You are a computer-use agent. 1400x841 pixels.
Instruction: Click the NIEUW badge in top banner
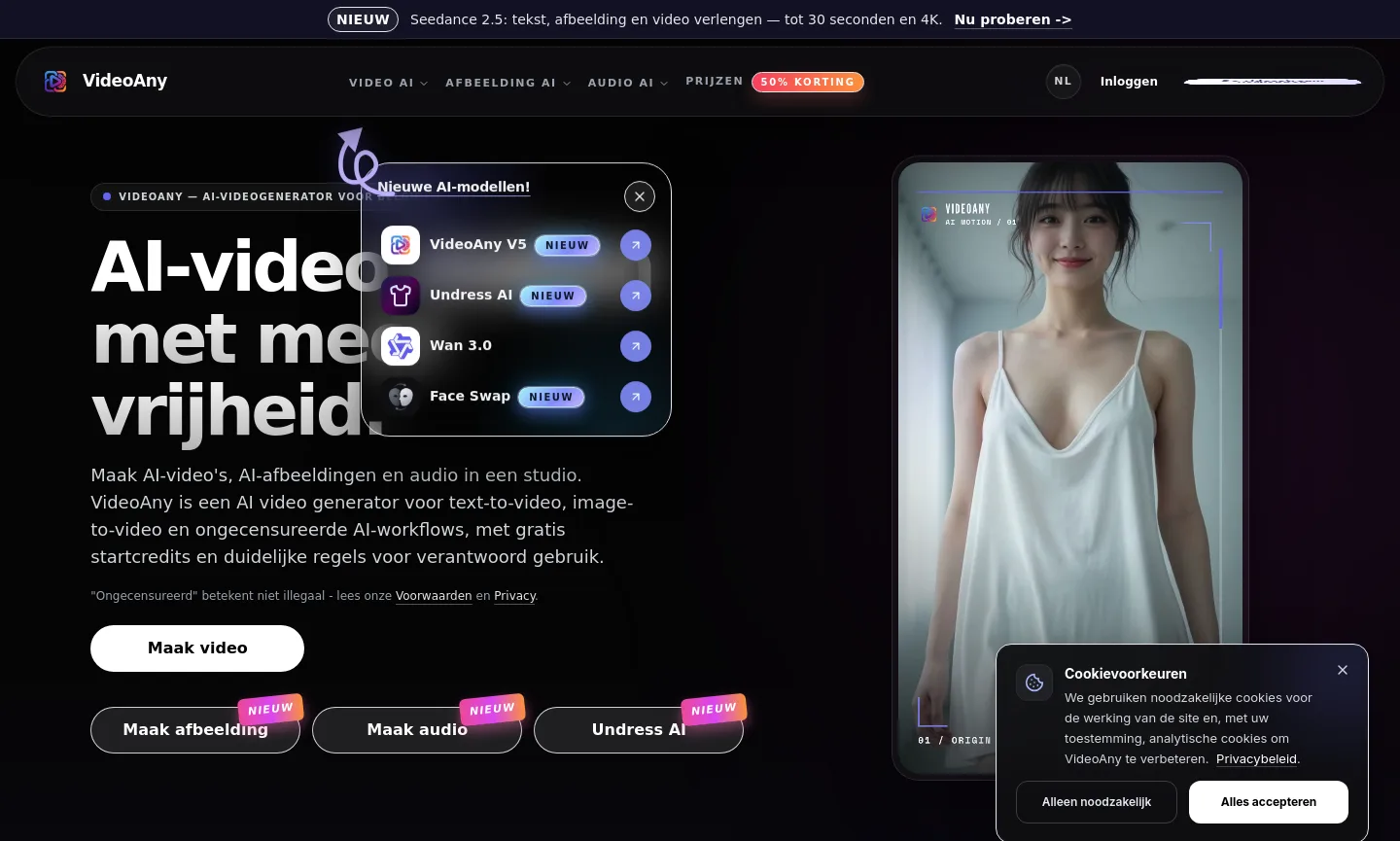pyautogui.click(x=363, y=19)
